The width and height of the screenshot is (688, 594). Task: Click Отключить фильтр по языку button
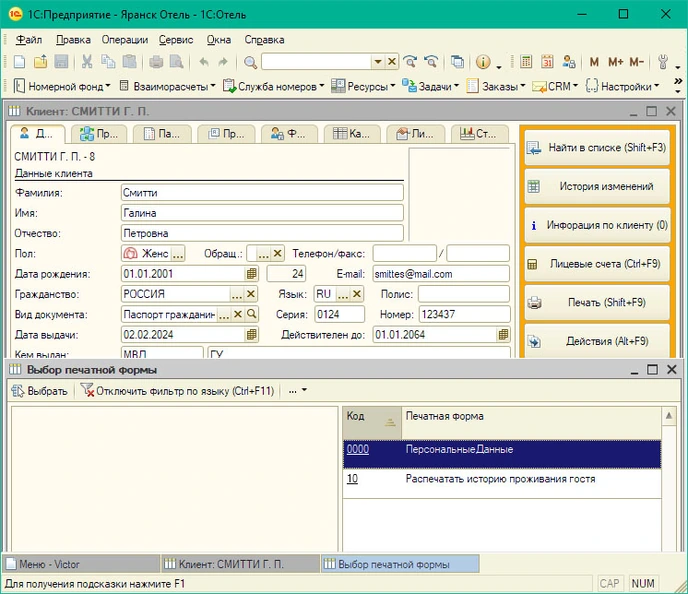coord(177,391)
